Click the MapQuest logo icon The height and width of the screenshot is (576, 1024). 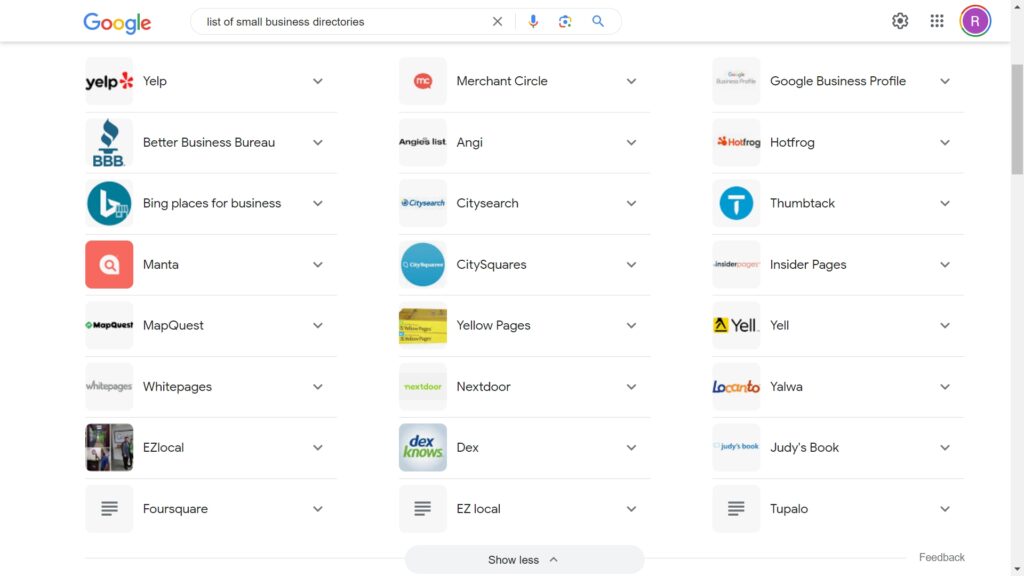coord(109,325)
